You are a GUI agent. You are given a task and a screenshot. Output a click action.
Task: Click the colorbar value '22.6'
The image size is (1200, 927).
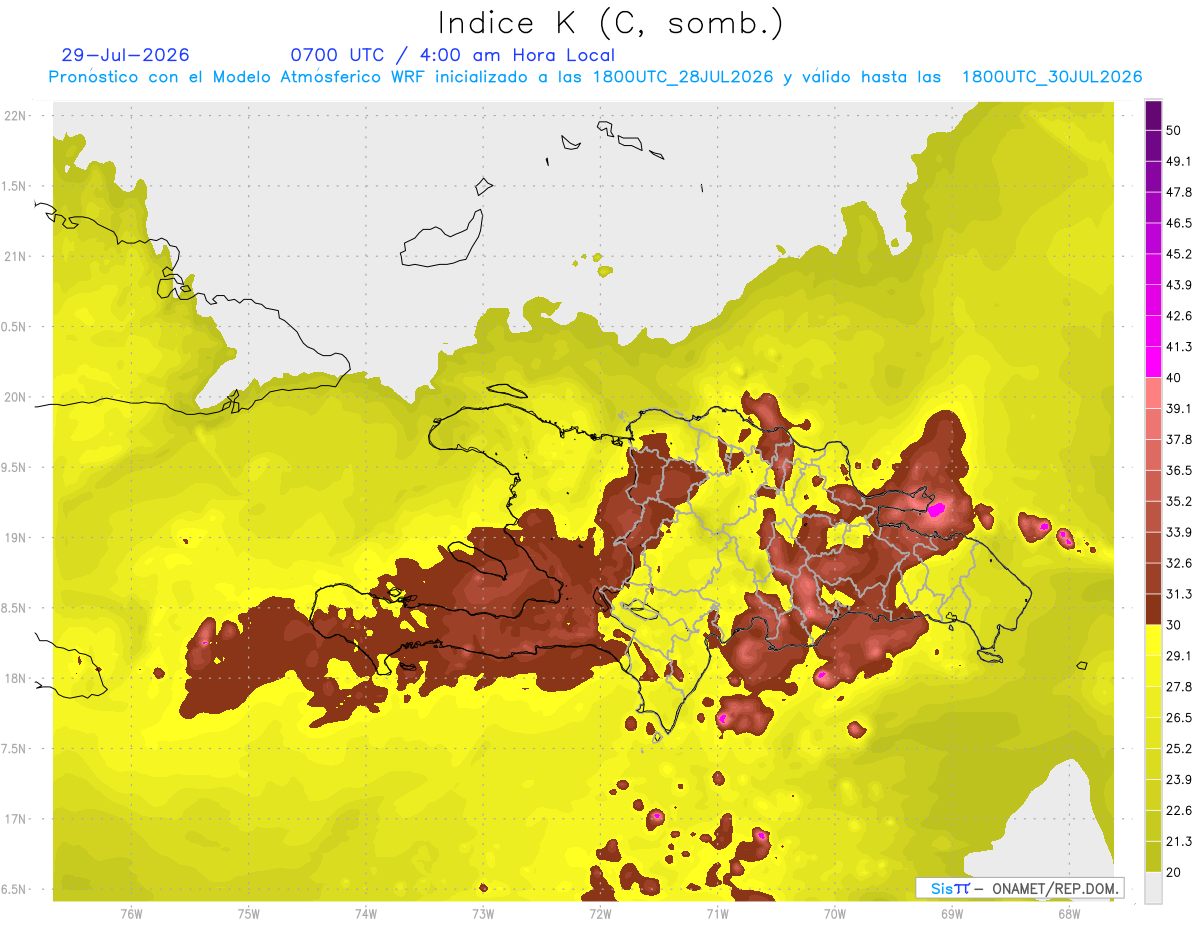[1178, 810]
